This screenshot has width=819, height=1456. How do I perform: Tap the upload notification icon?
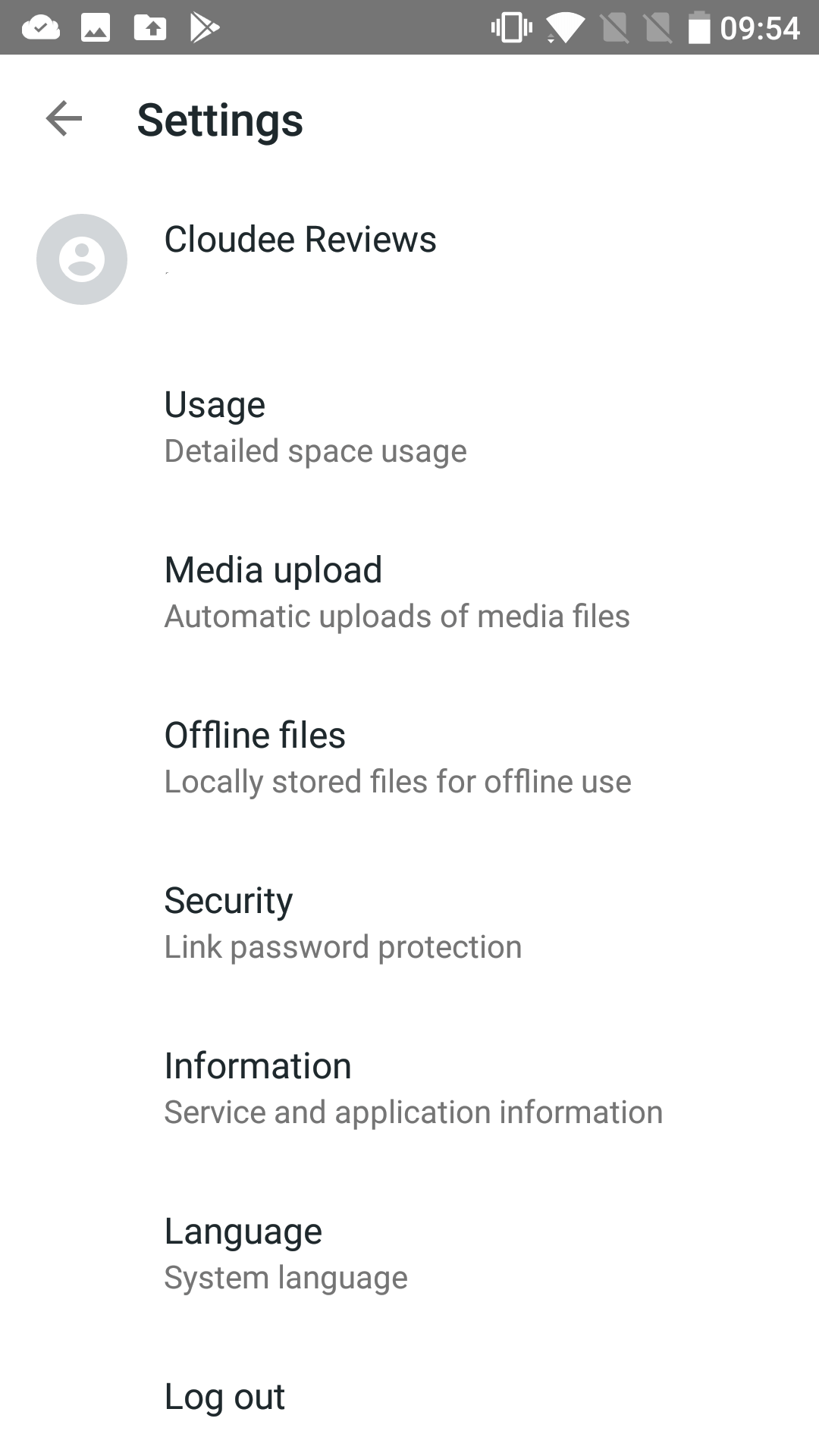click(150, 28)
